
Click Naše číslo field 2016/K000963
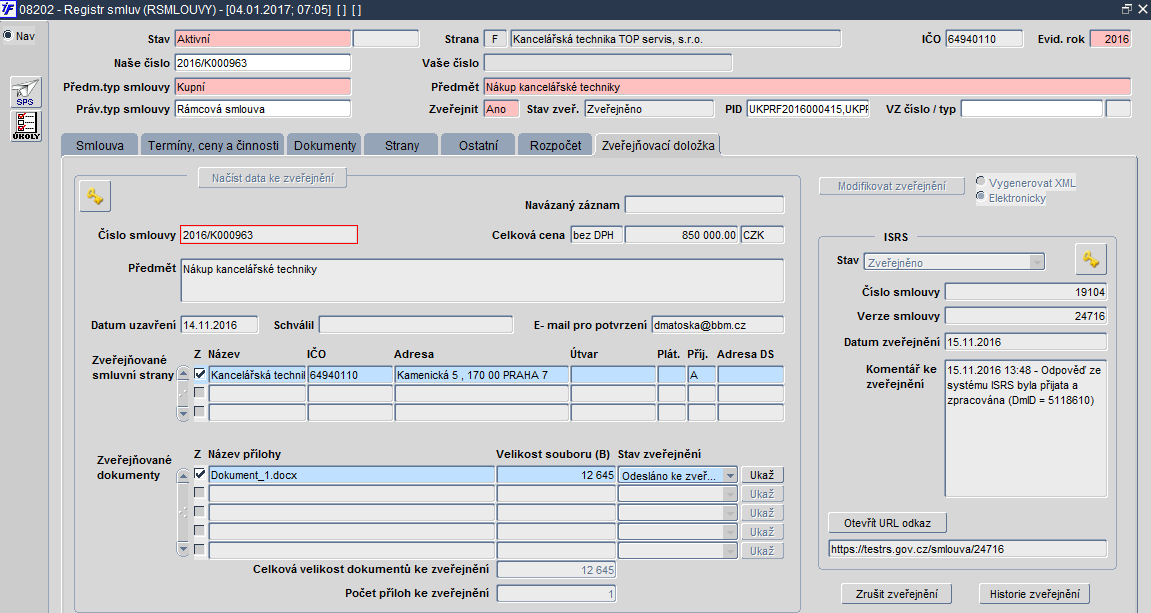point(263,63)
